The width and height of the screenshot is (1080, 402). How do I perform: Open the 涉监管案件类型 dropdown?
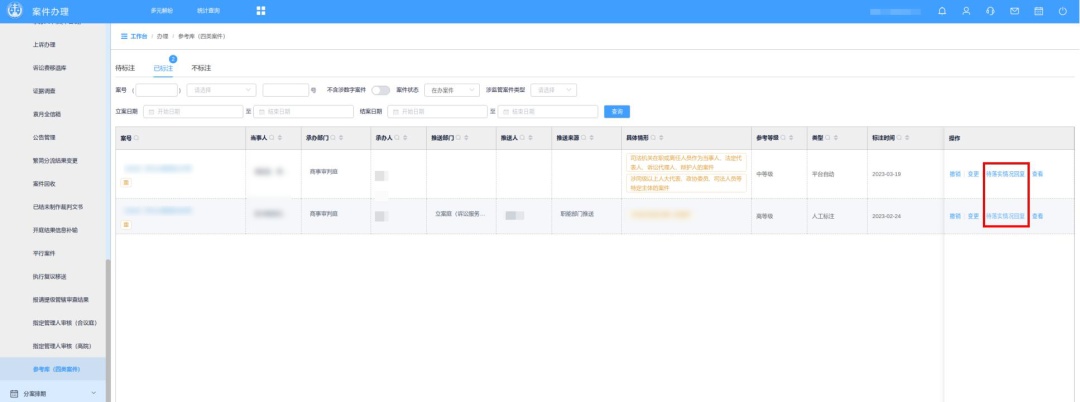[553, 90]
